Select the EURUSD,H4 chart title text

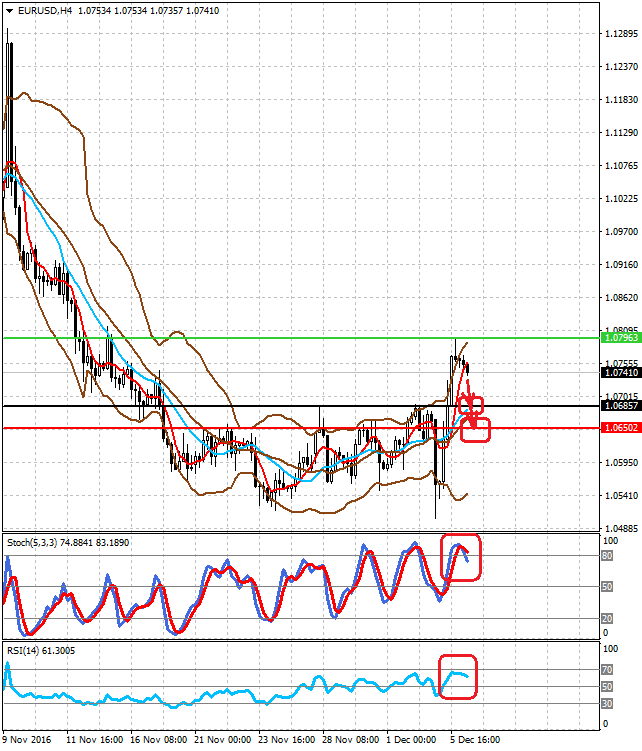(x=45, y=11)
